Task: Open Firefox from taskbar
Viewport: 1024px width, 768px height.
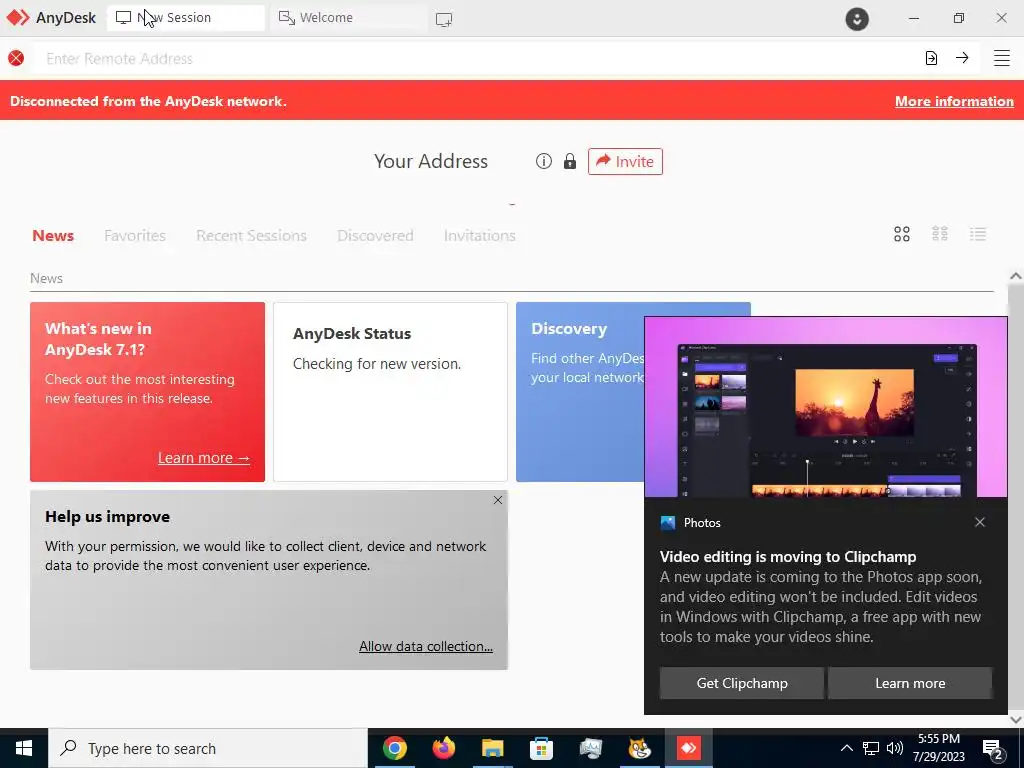Action: 443,748
